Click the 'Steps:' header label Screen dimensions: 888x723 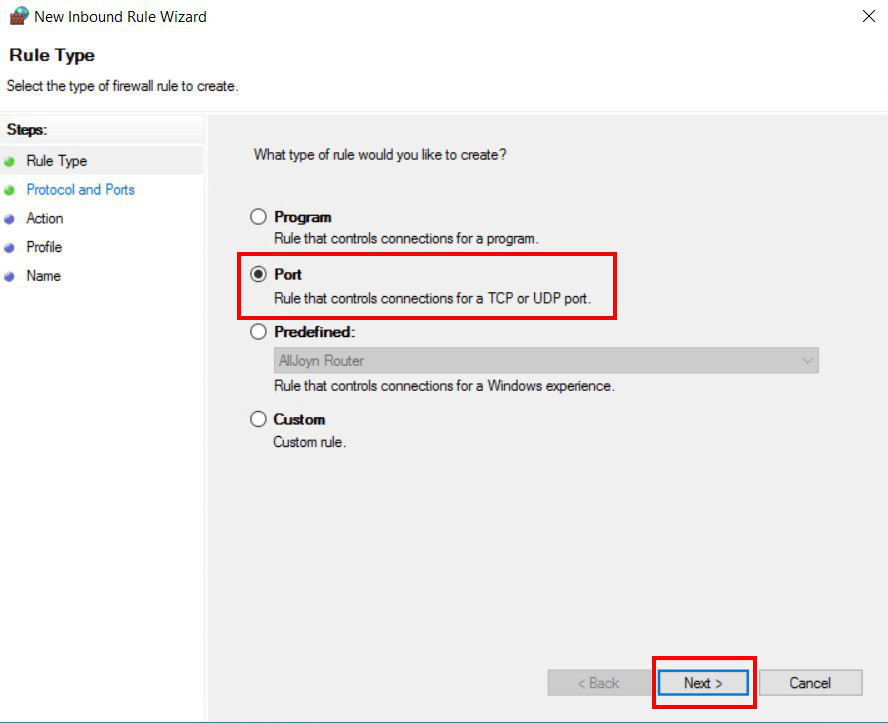coord(27,130)
